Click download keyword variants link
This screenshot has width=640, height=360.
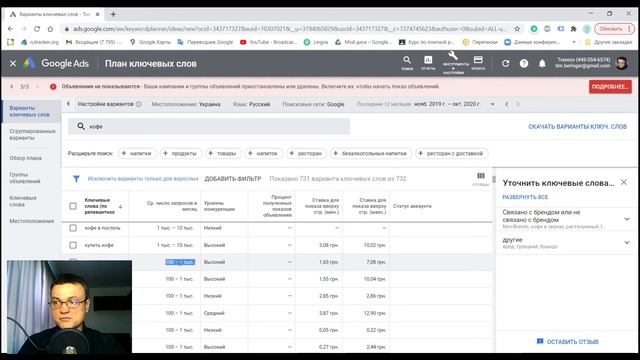[577, 127]
